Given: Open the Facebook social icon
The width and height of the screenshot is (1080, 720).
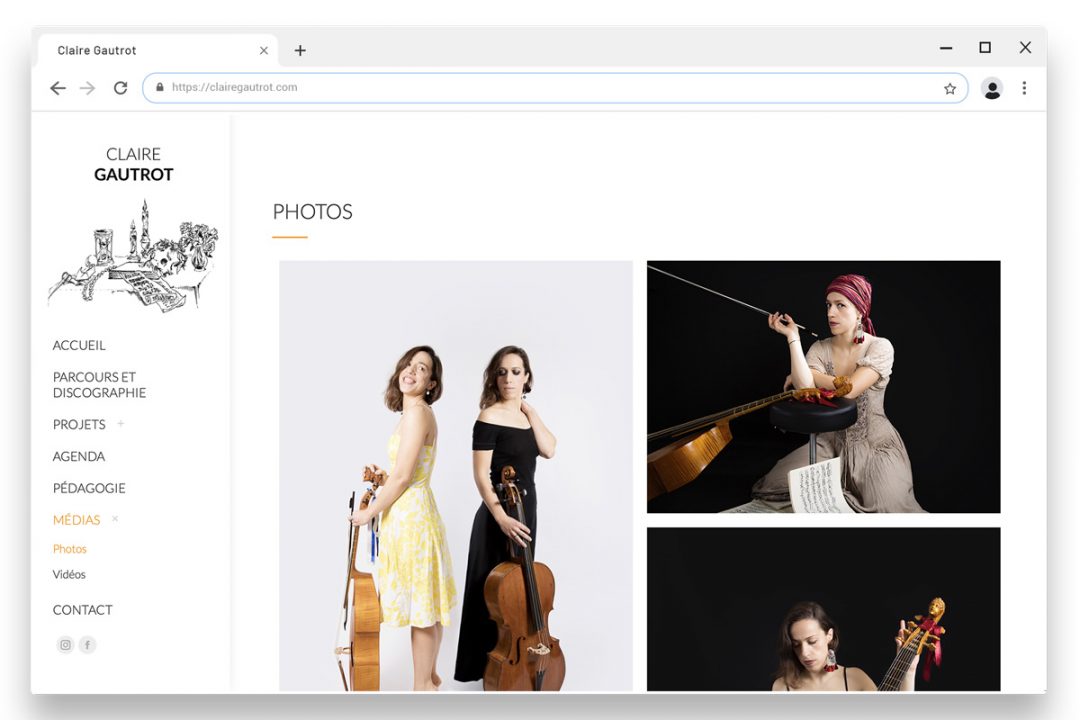Looking at the screenshot, I should coord(88,645).
